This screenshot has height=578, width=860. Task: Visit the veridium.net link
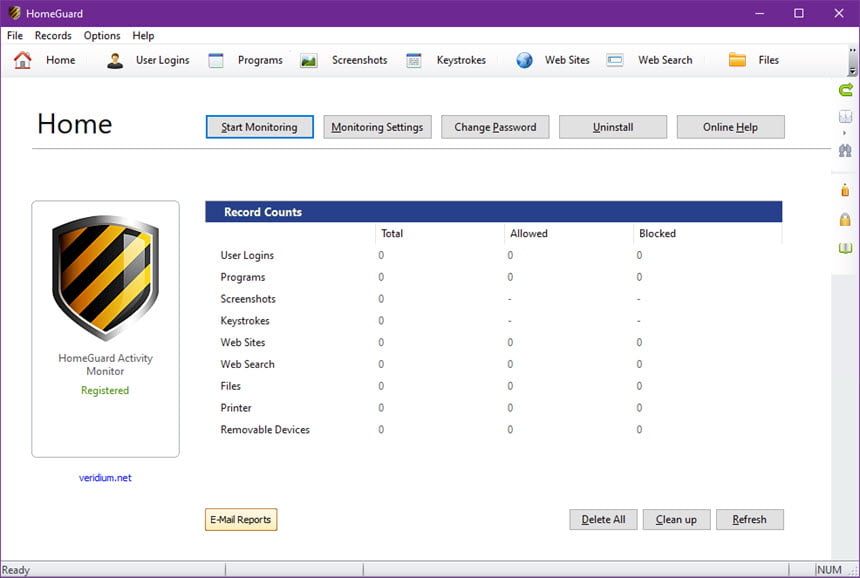pos(105,478)
